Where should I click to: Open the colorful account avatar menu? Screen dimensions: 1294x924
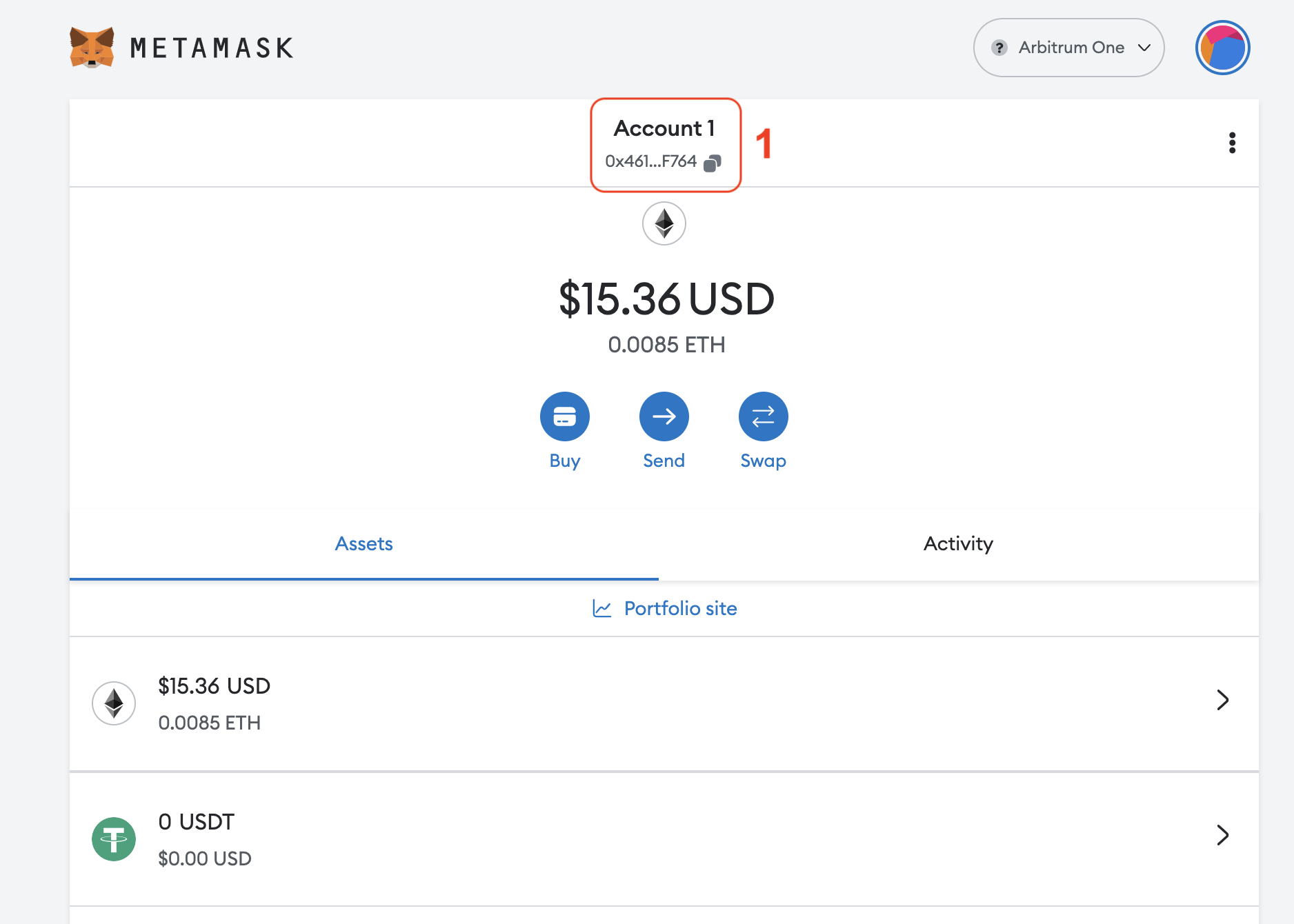pyautogui.click(x=1222, y=48)
